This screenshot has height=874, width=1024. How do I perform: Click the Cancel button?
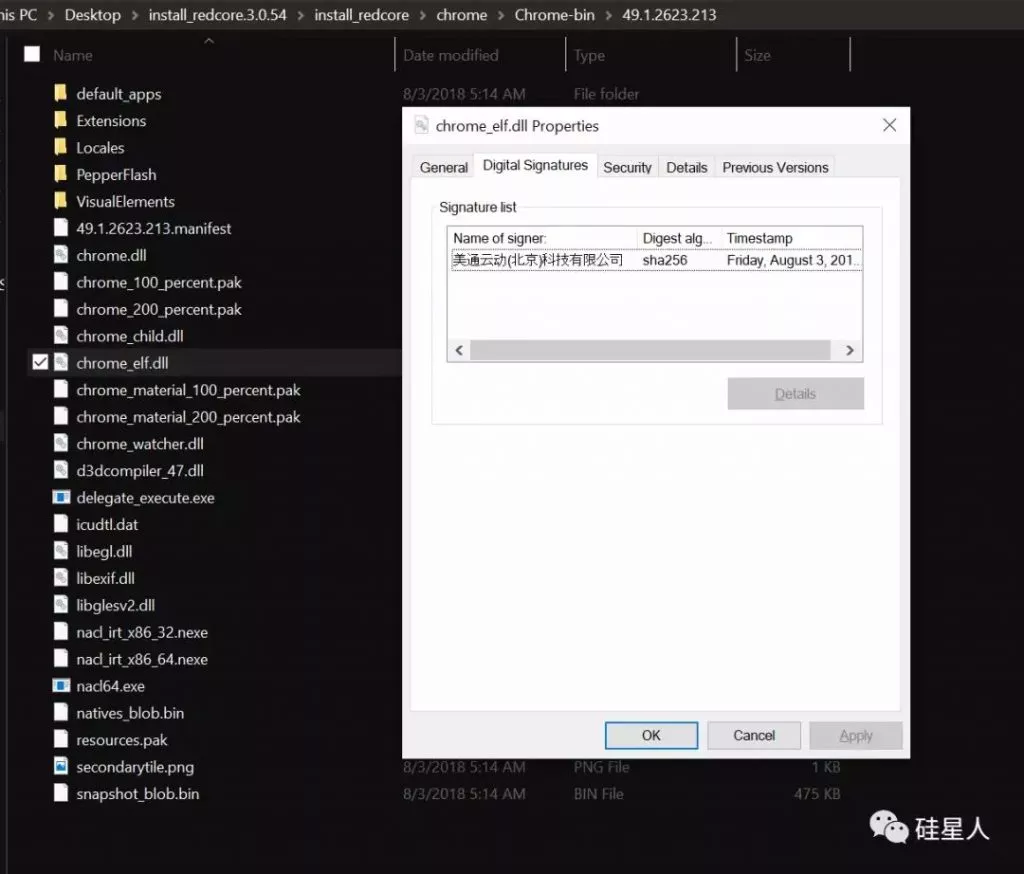pos(754,736)
